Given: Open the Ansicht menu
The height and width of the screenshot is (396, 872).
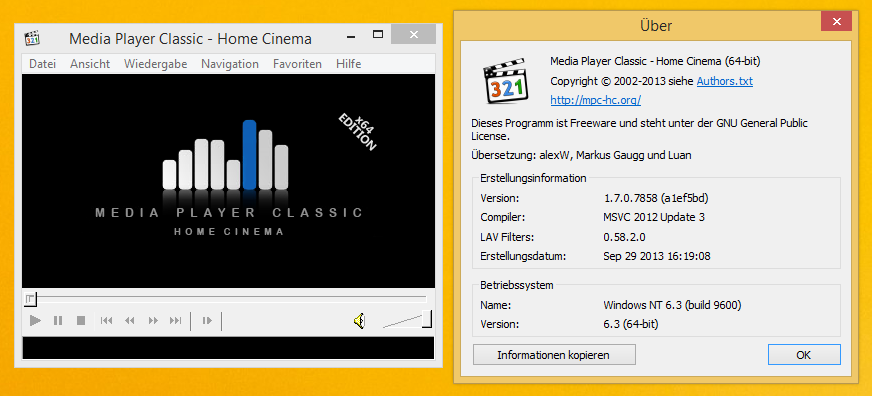Looking at the screenshot, I should click(90, 64).
